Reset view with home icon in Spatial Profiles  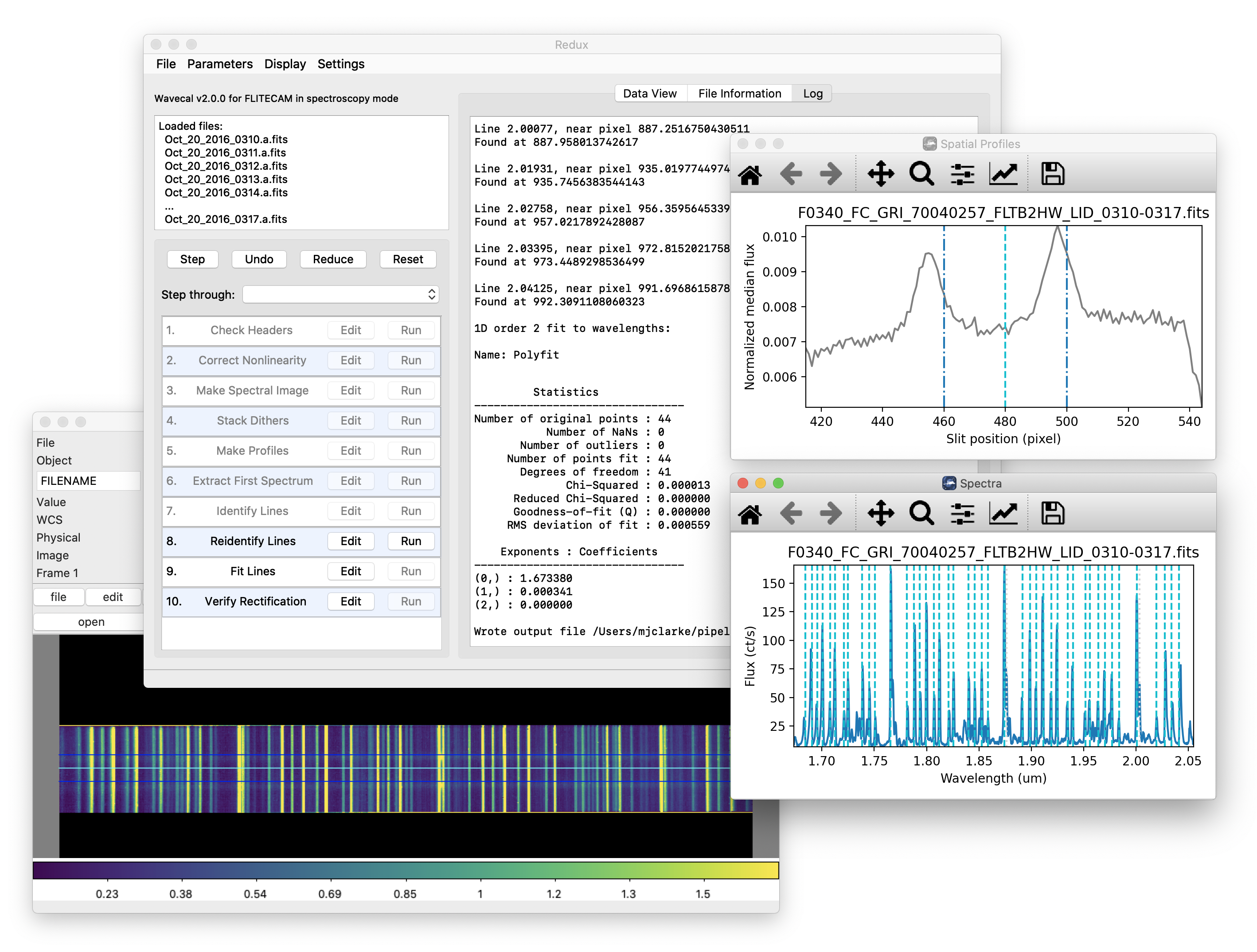752,173
